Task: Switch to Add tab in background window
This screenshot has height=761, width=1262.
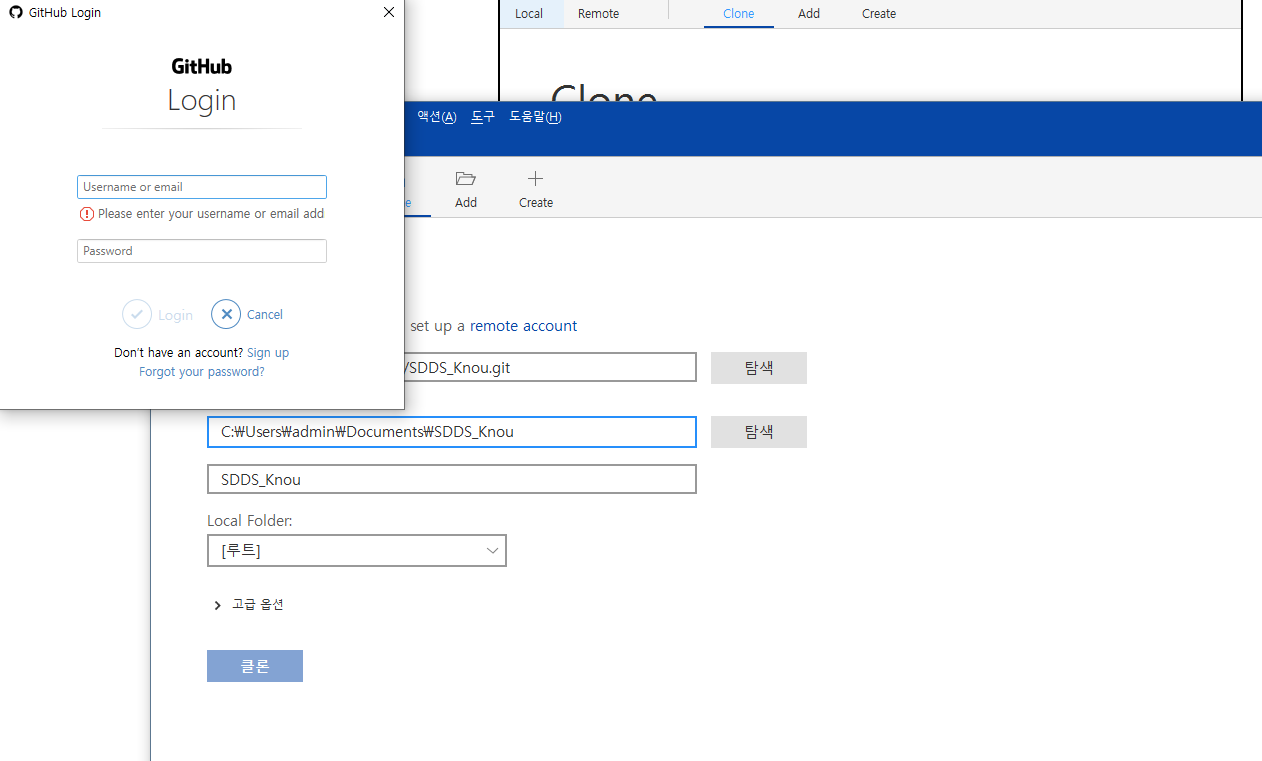Action: 809,14
